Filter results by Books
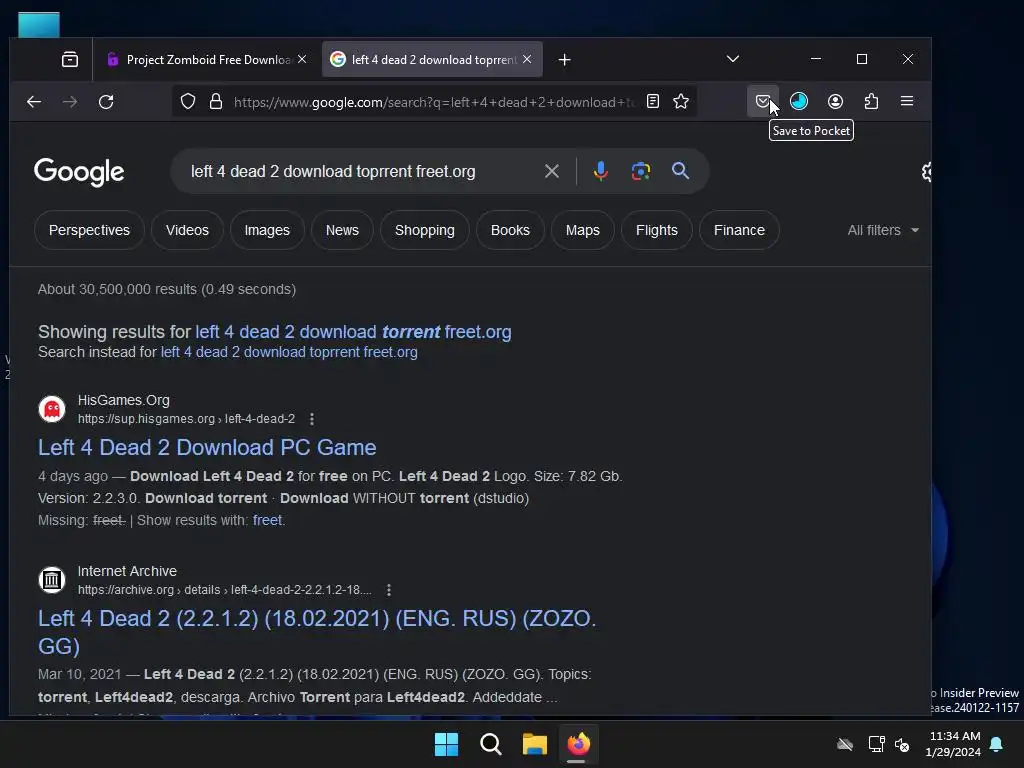 coord(510,230)
